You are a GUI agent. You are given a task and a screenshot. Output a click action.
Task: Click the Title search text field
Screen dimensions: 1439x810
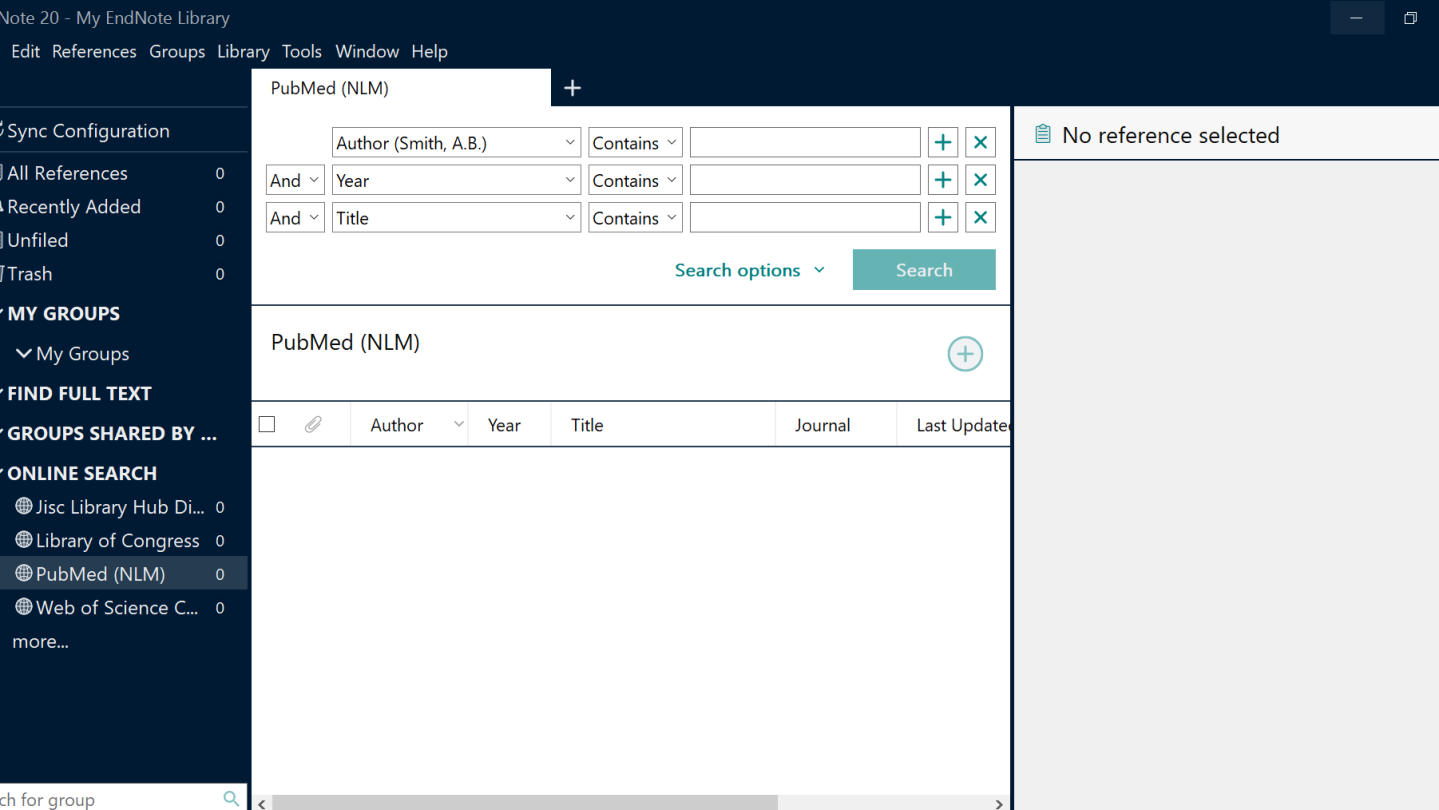(804, 218)
